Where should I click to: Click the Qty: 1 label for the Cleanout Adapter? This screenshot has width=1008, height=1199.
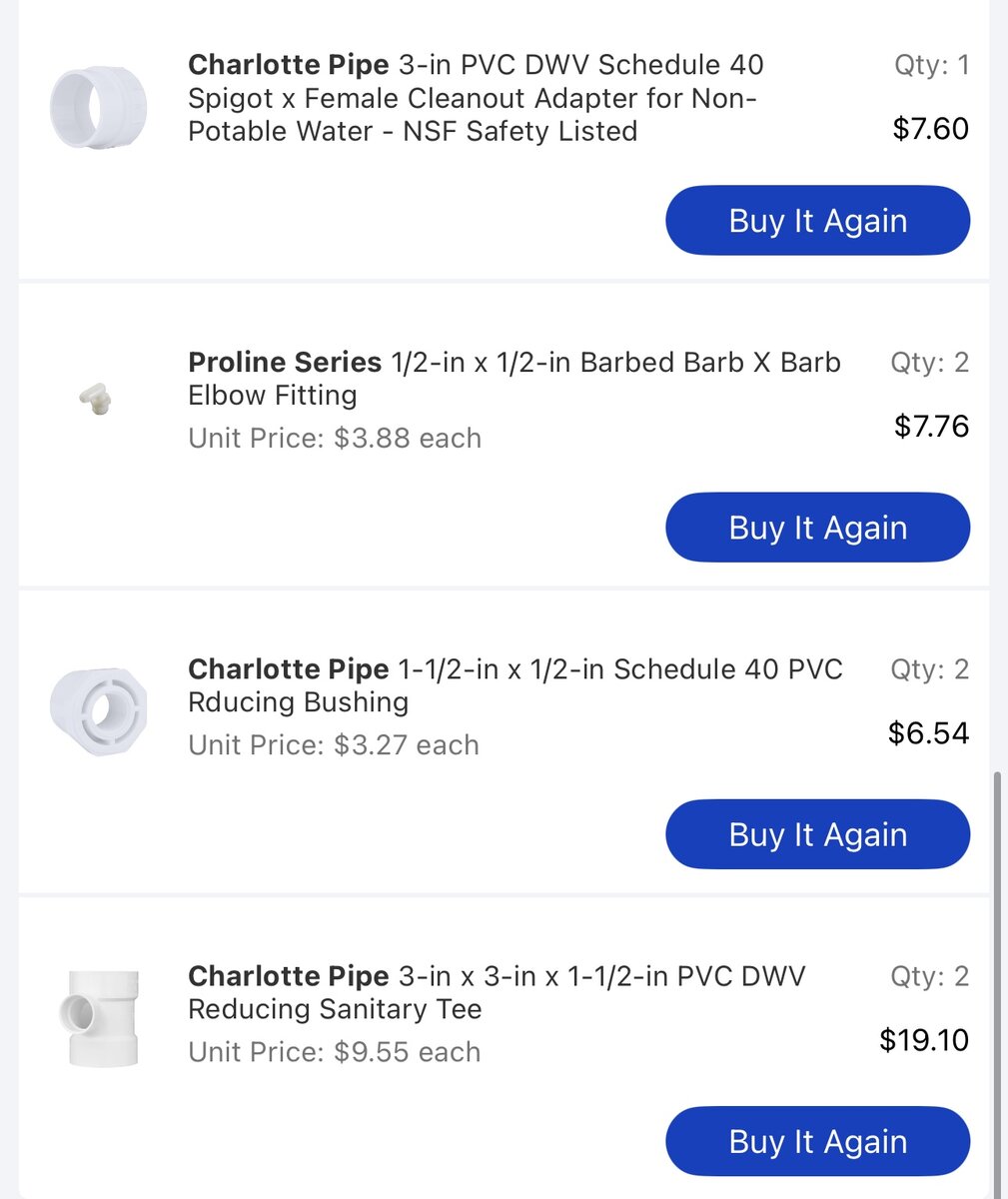click(931, 65)
